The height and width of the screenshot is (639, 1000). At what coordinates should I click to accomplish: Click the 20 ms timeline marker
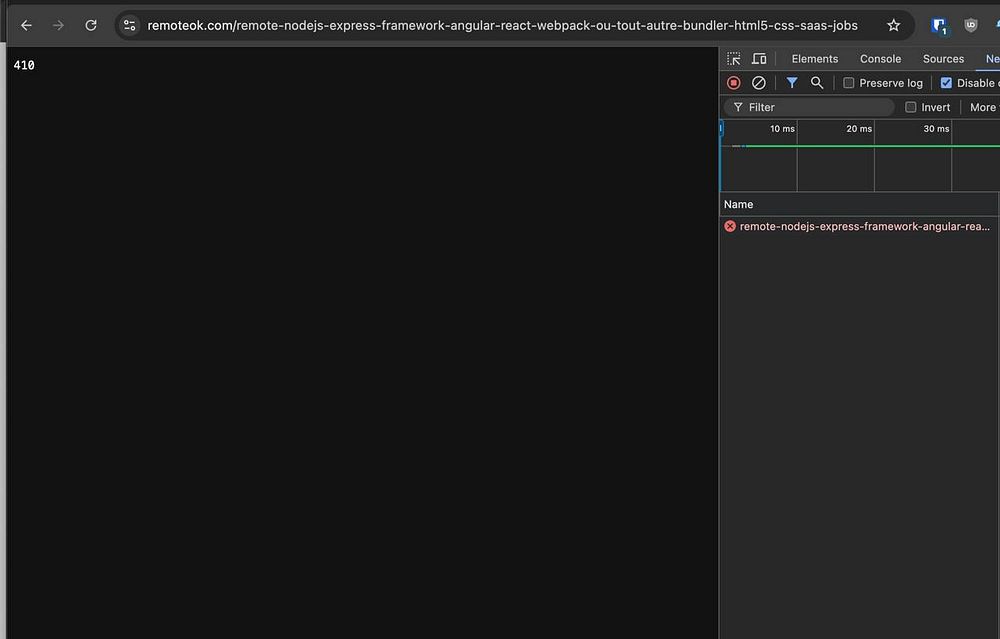[x=859, y=129]
